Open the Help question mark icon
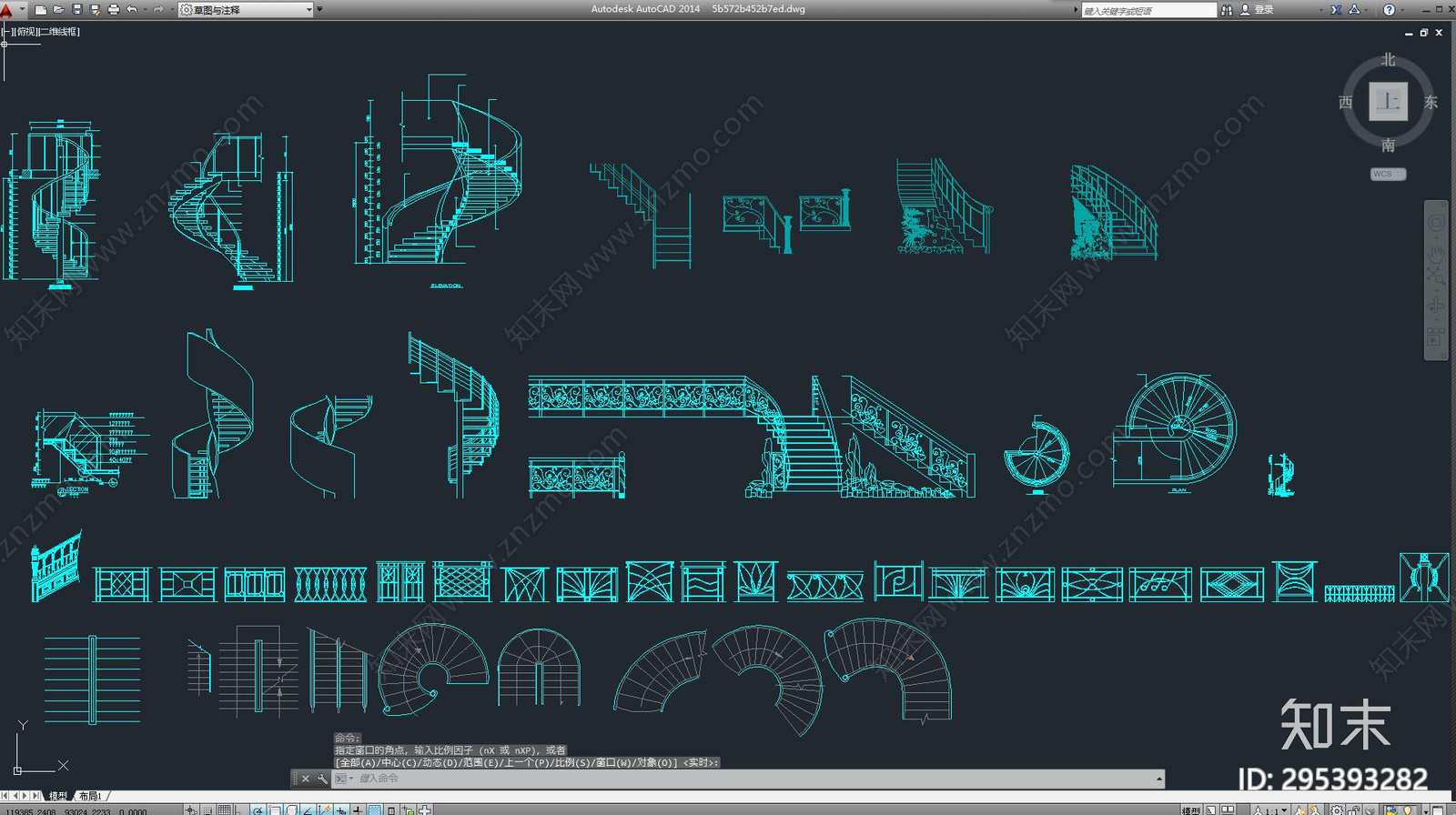 click(x=1389, y=10)
